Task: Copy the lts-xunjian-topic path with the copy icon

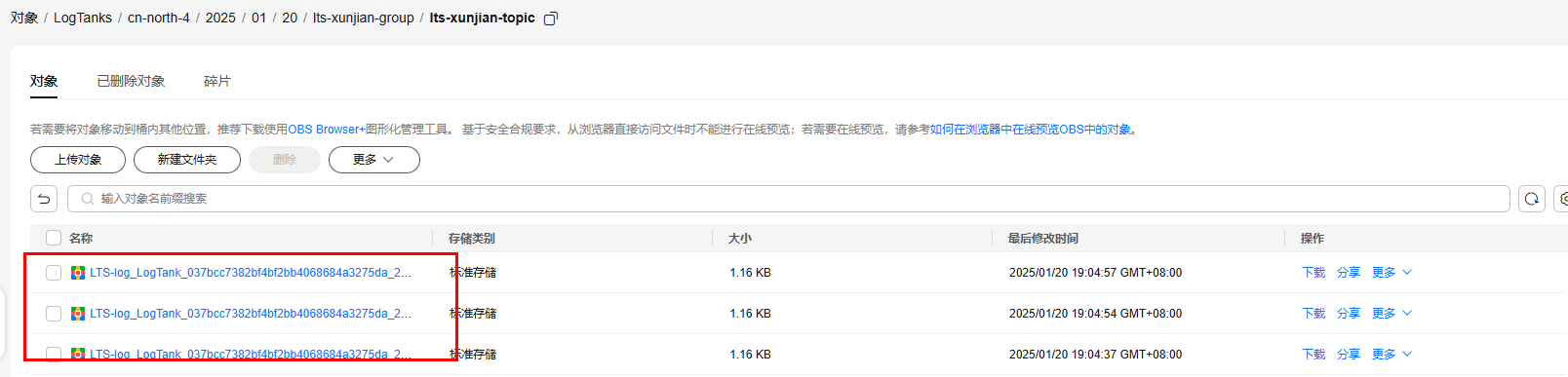Action: click(550, 19)
